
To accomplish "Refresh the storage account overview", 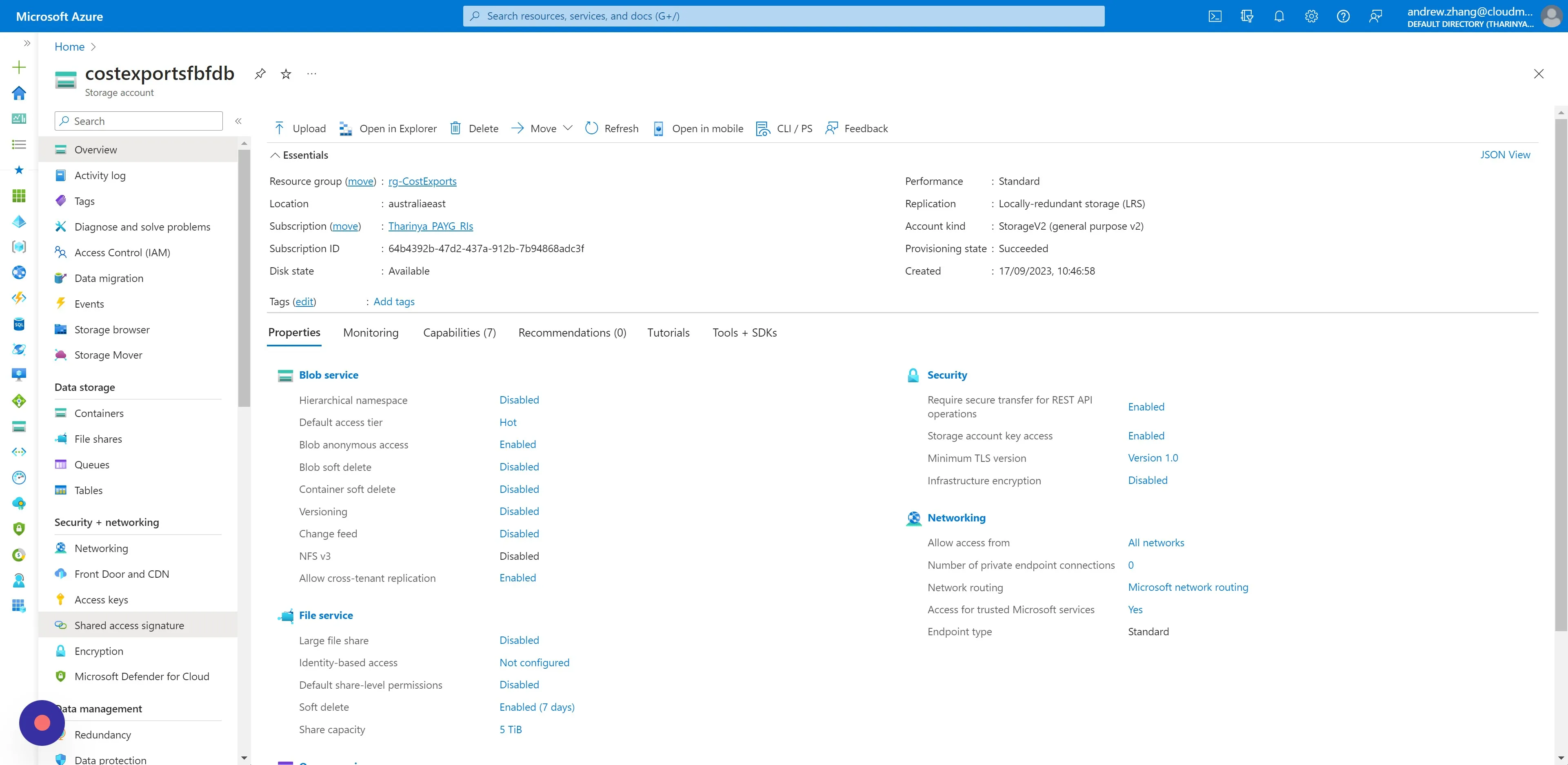I will [612, 129].
